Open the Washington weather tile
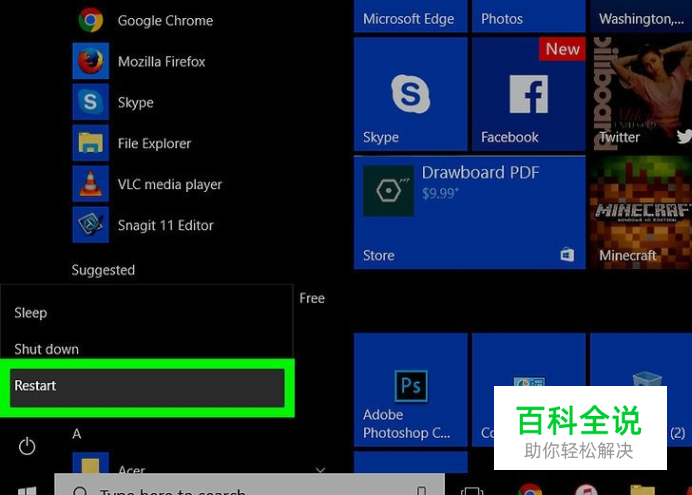 [x=641, y=16]
